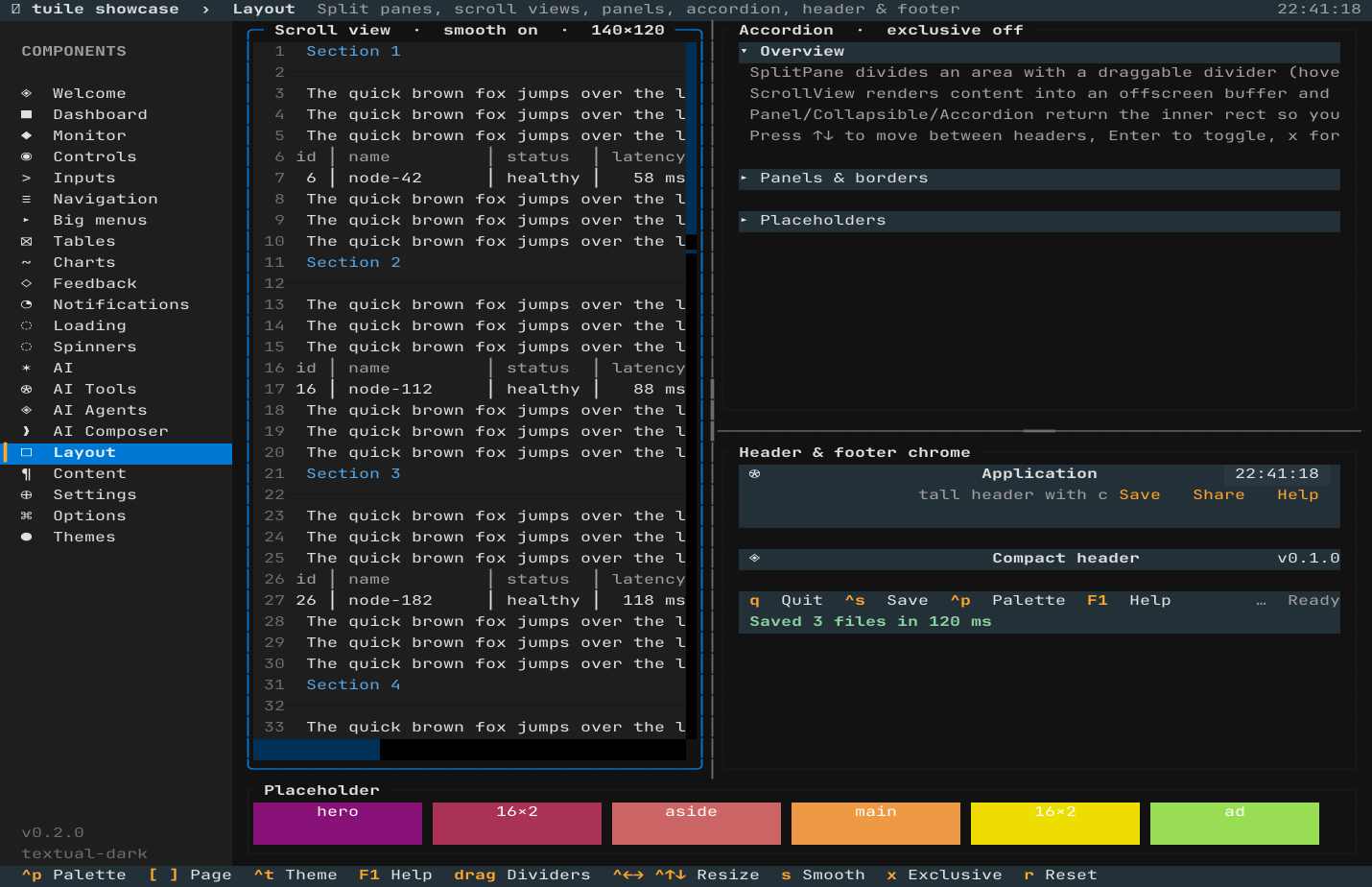Click the Notifications icon in sidebar

click(x=27, y=304)
